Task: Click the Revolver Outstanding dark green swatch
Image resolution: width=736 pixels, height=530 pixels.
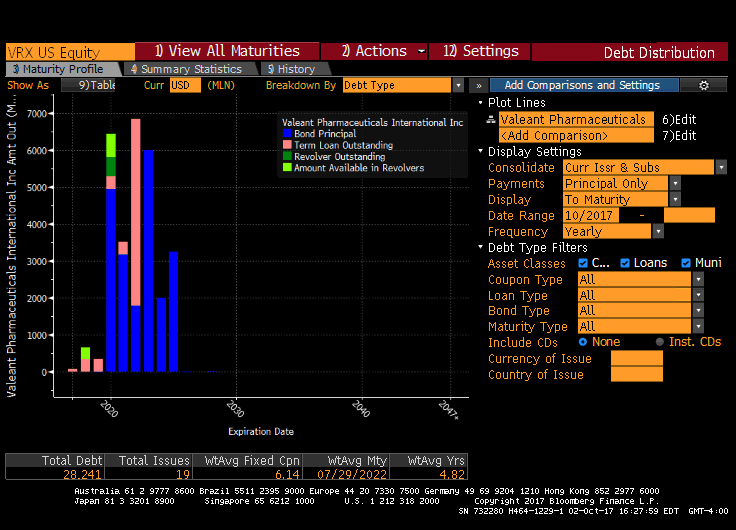Action: 287,156
